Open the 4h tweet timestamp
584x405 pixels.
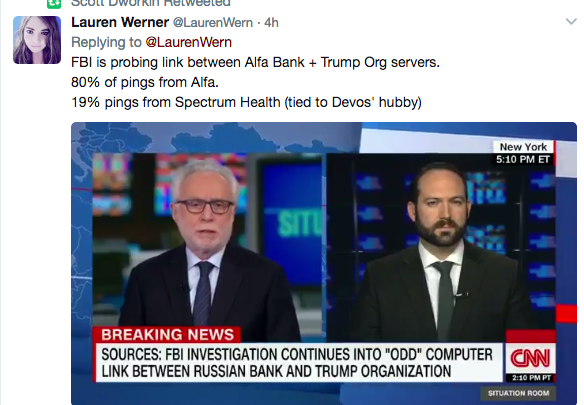271,23
